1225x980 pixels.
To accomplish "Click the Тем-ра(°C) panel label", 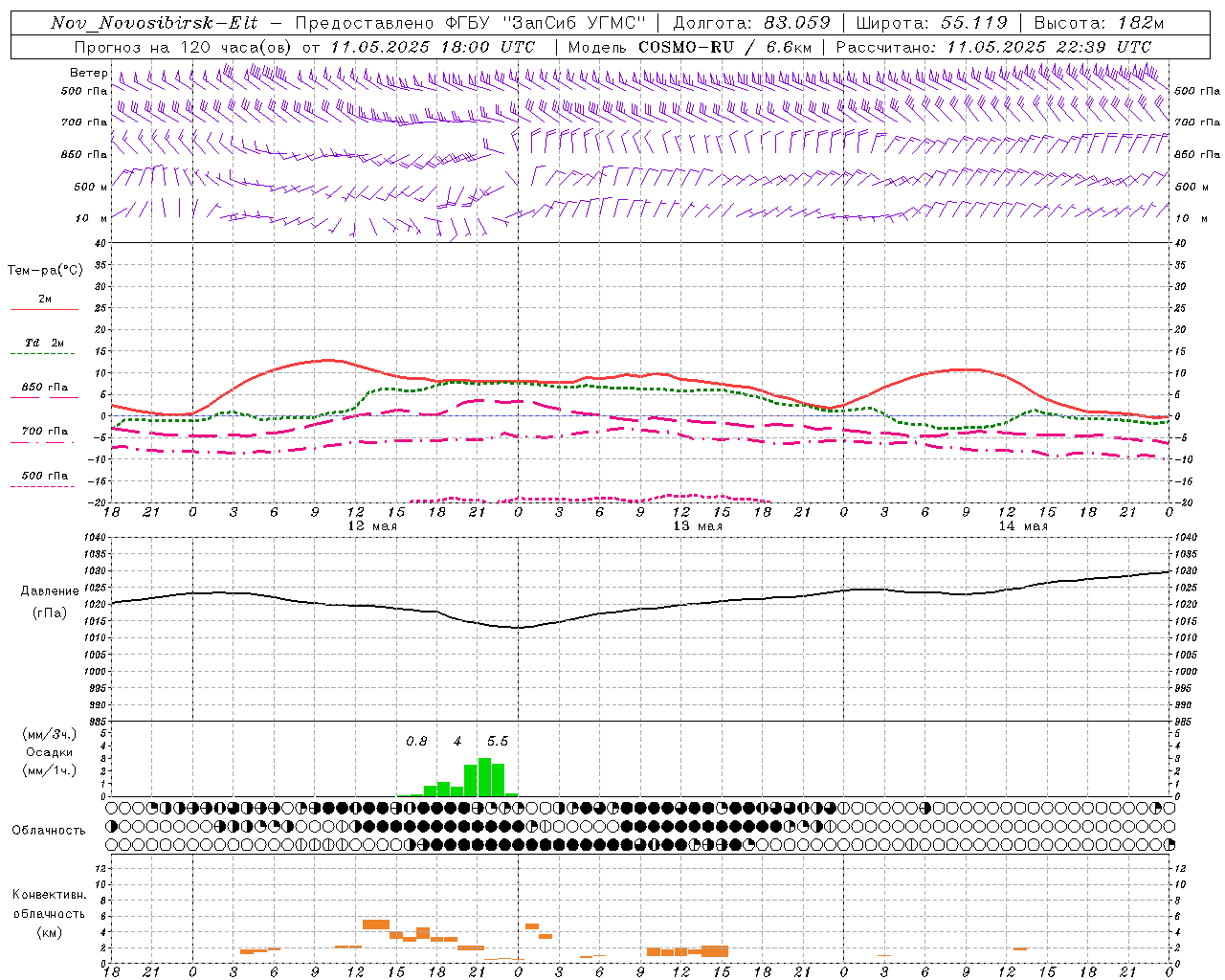I will [45, 271].
